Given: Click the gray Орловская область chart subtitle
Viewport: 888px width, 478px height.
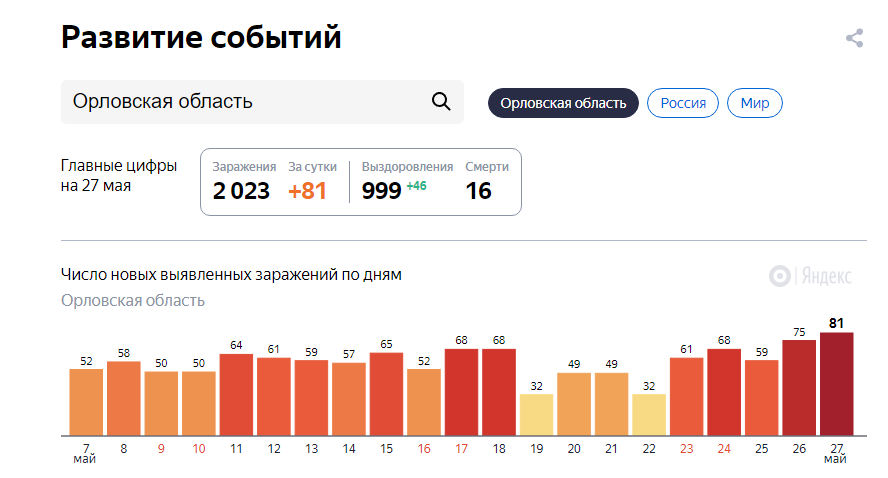Looking at the screenshot, I should pyautogui.click(x=133, y=300).
